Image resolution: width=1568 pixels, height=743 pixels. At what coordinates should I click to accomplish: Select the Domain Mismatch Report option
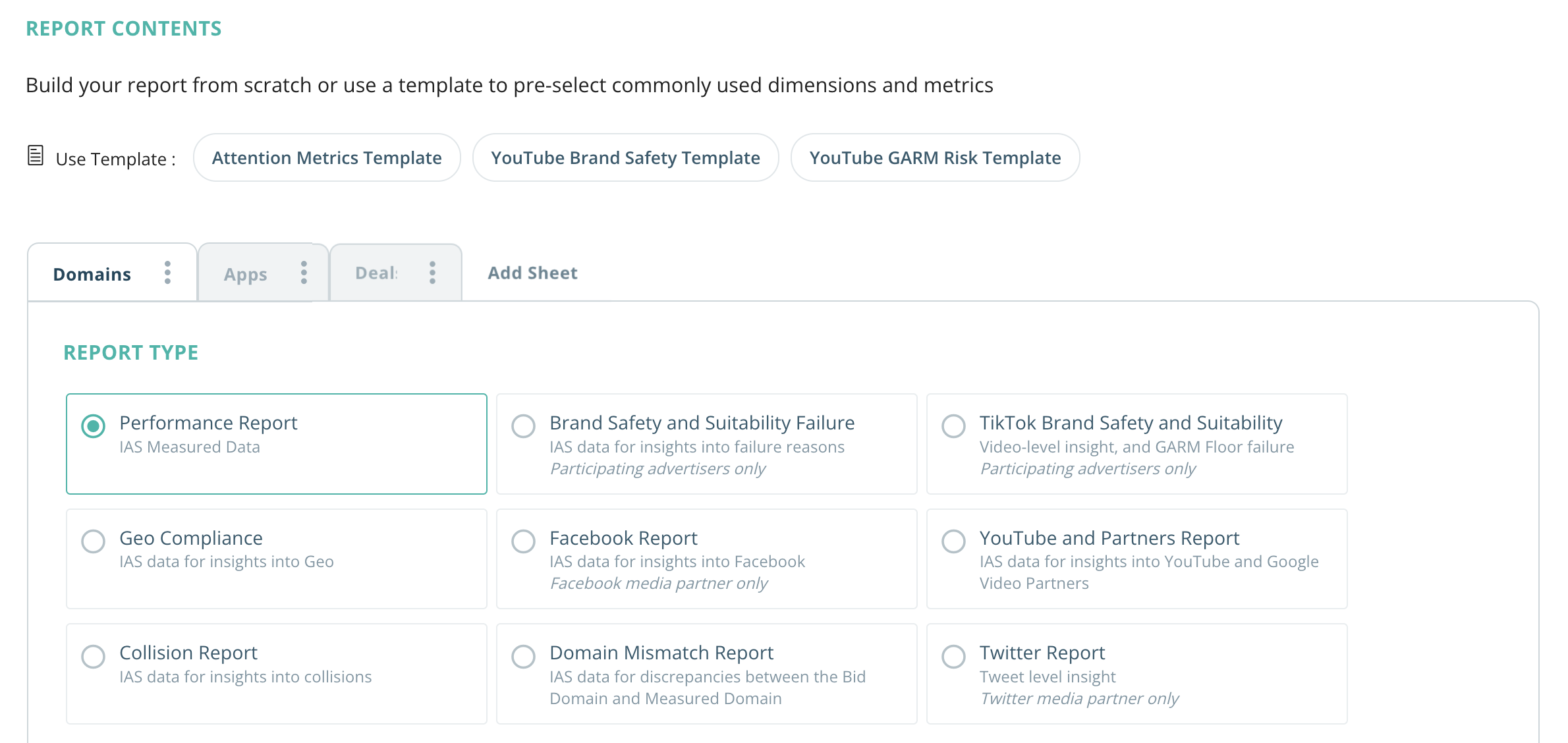[x=523, y=656]
